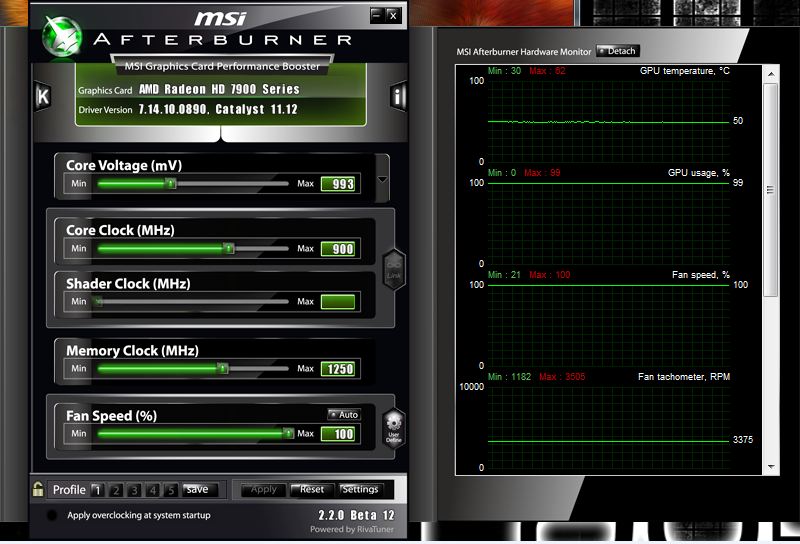Viewport: 800px width, 544px height.
Task: Select Profile slot 2
Action: [116, 490]
